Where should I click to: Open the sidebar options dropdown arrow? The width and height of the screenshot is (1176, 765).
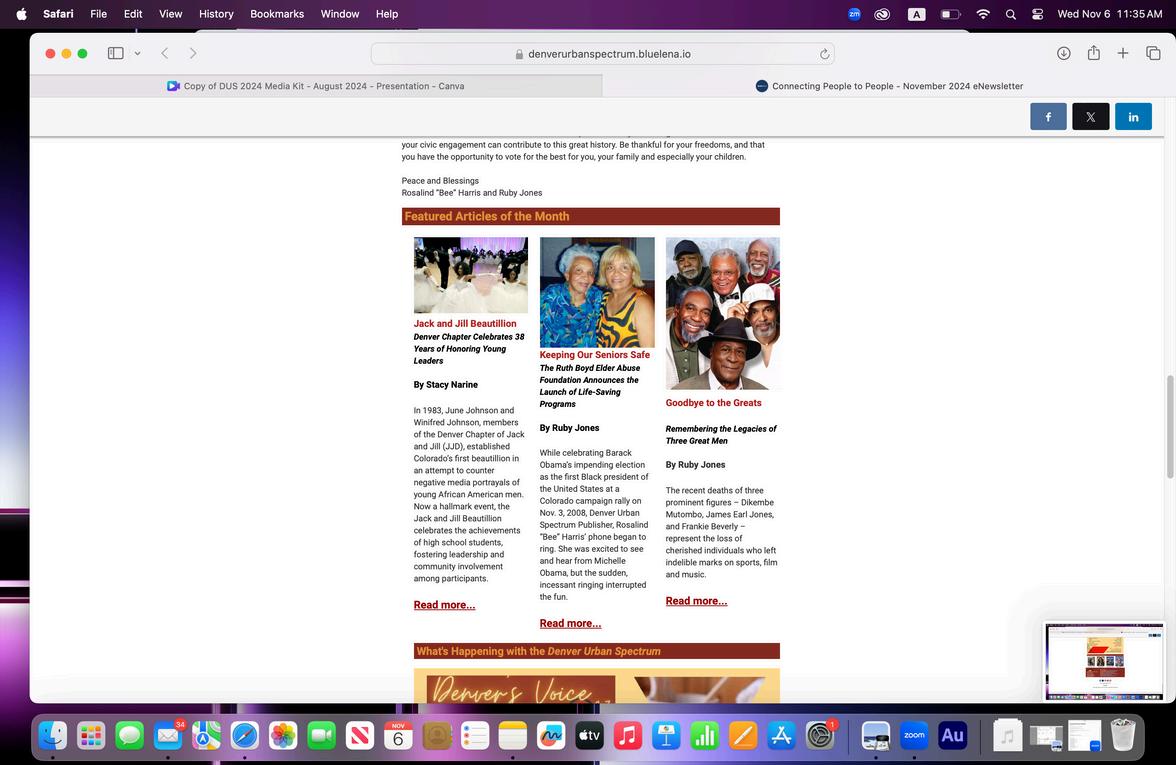[137, 53]
